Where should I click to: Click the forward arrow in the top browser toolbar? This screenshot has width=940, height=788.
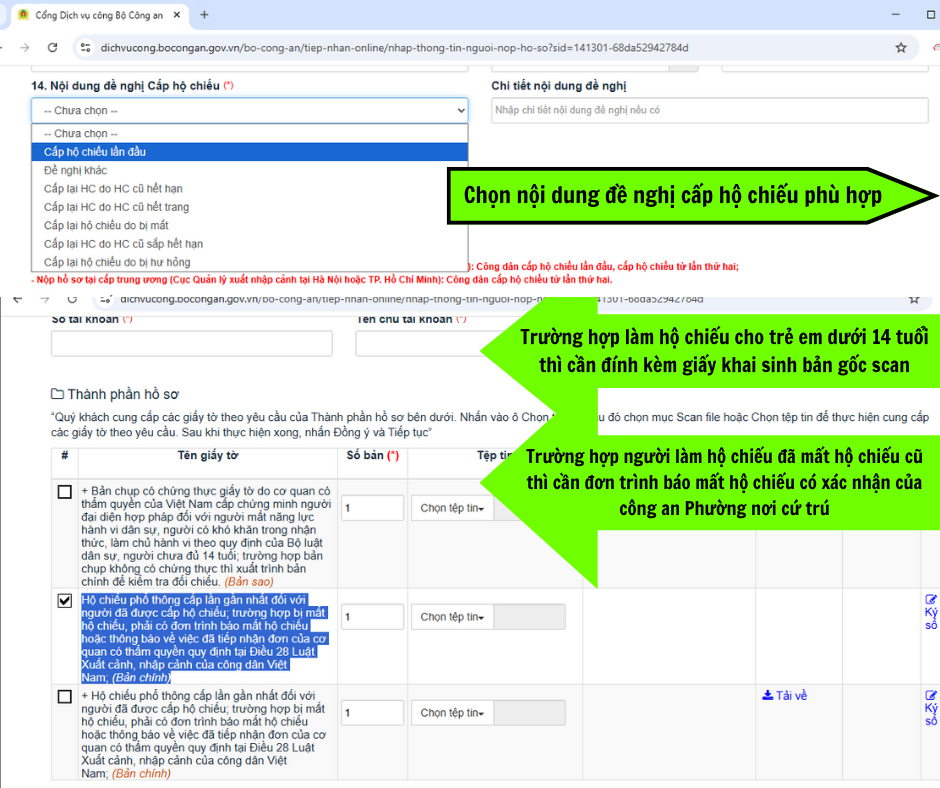tap(24, 48)
